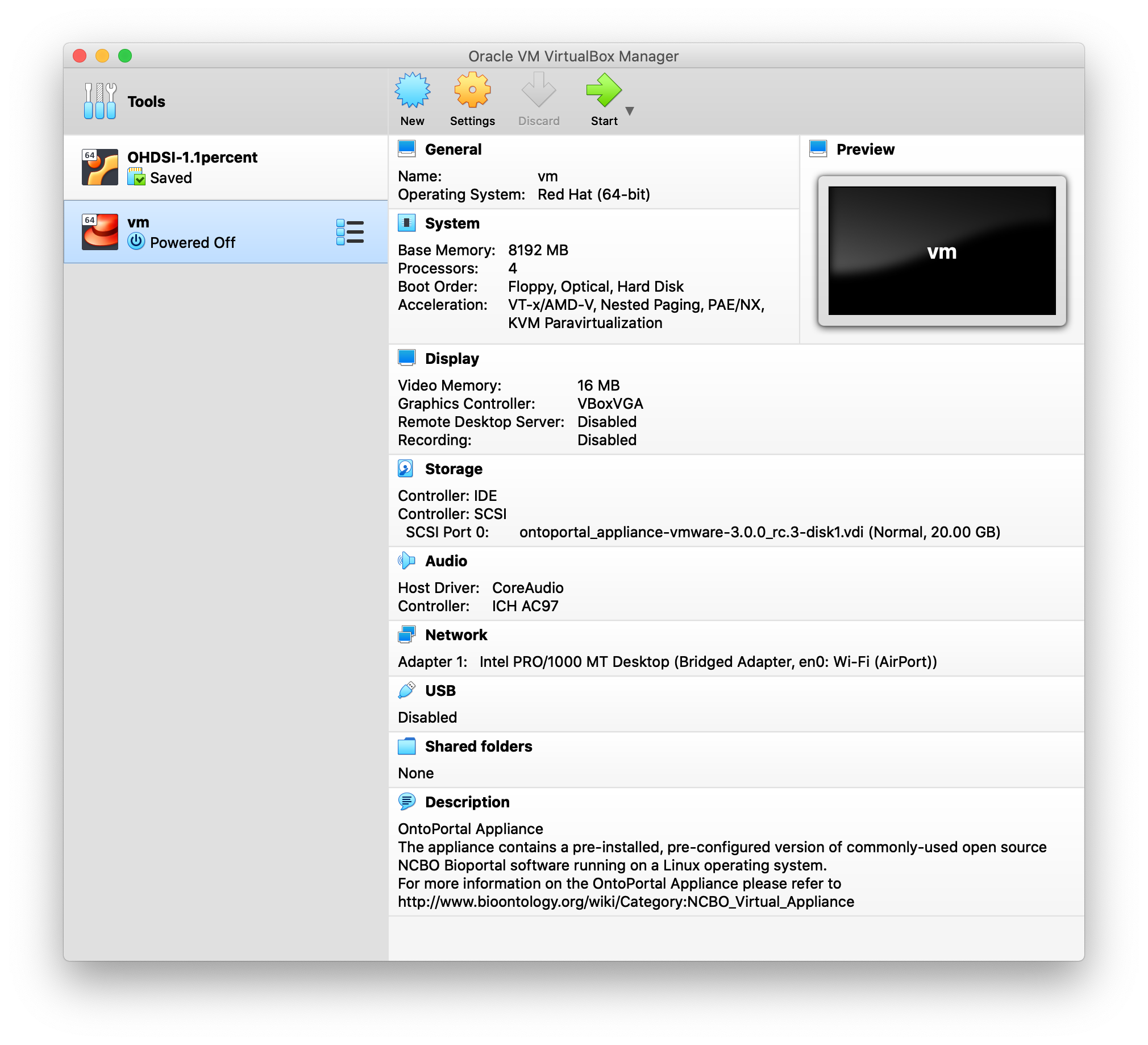1148x1045 pixels.
Task: Click the Shared folders icon
Action: pos(406,746)
